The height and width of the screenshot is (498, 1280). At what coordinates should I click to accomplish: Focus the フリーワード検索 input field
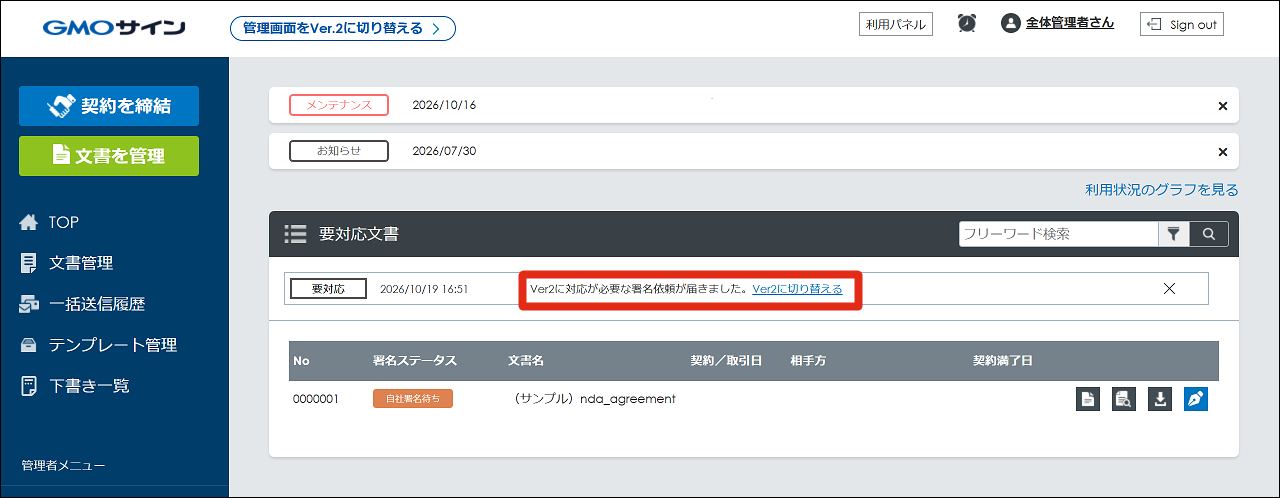coord(1058,234)
